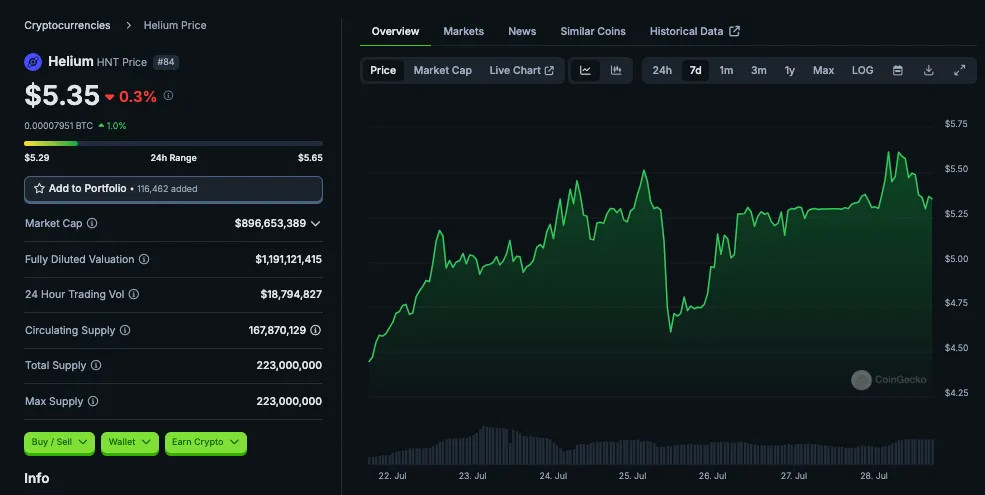This screenshot has width=985, height=495.
Task: Click $896,653,389 market cap value
Action: 270,224
